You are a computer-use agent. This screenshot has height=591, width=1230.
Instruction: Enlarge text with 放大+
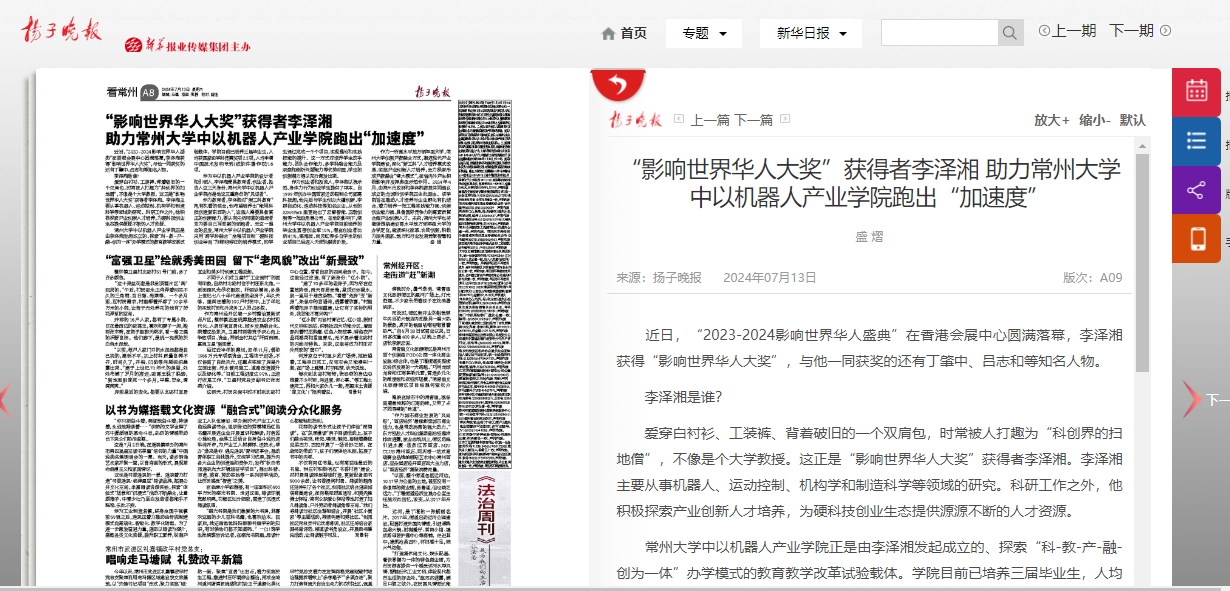[x=1052, y=119]
